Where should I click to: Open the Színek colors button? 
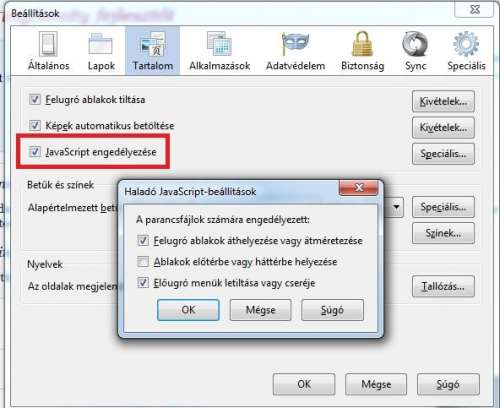[x=443, y=233]
